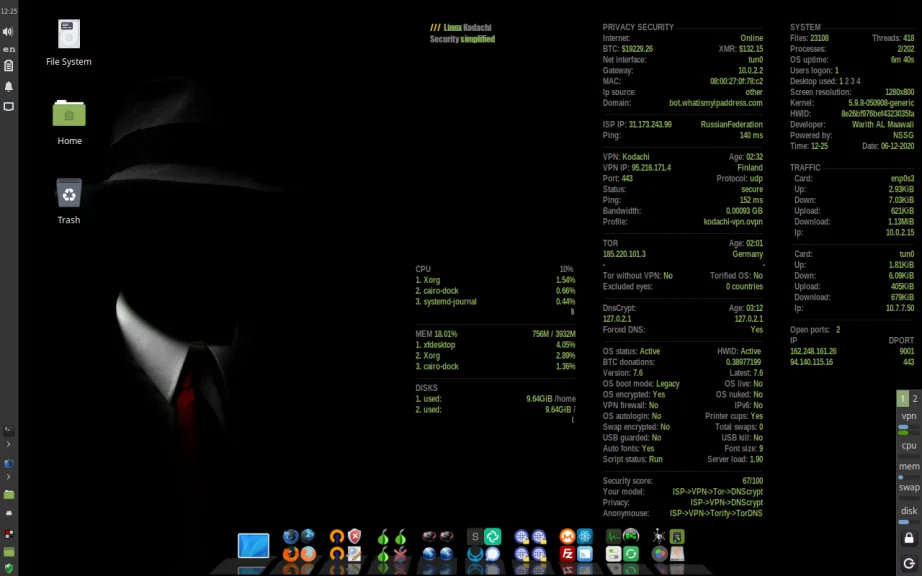
Task: Open the Monero wallet icon in the dock
Action: pyautogui.click(x=567, y=537)
